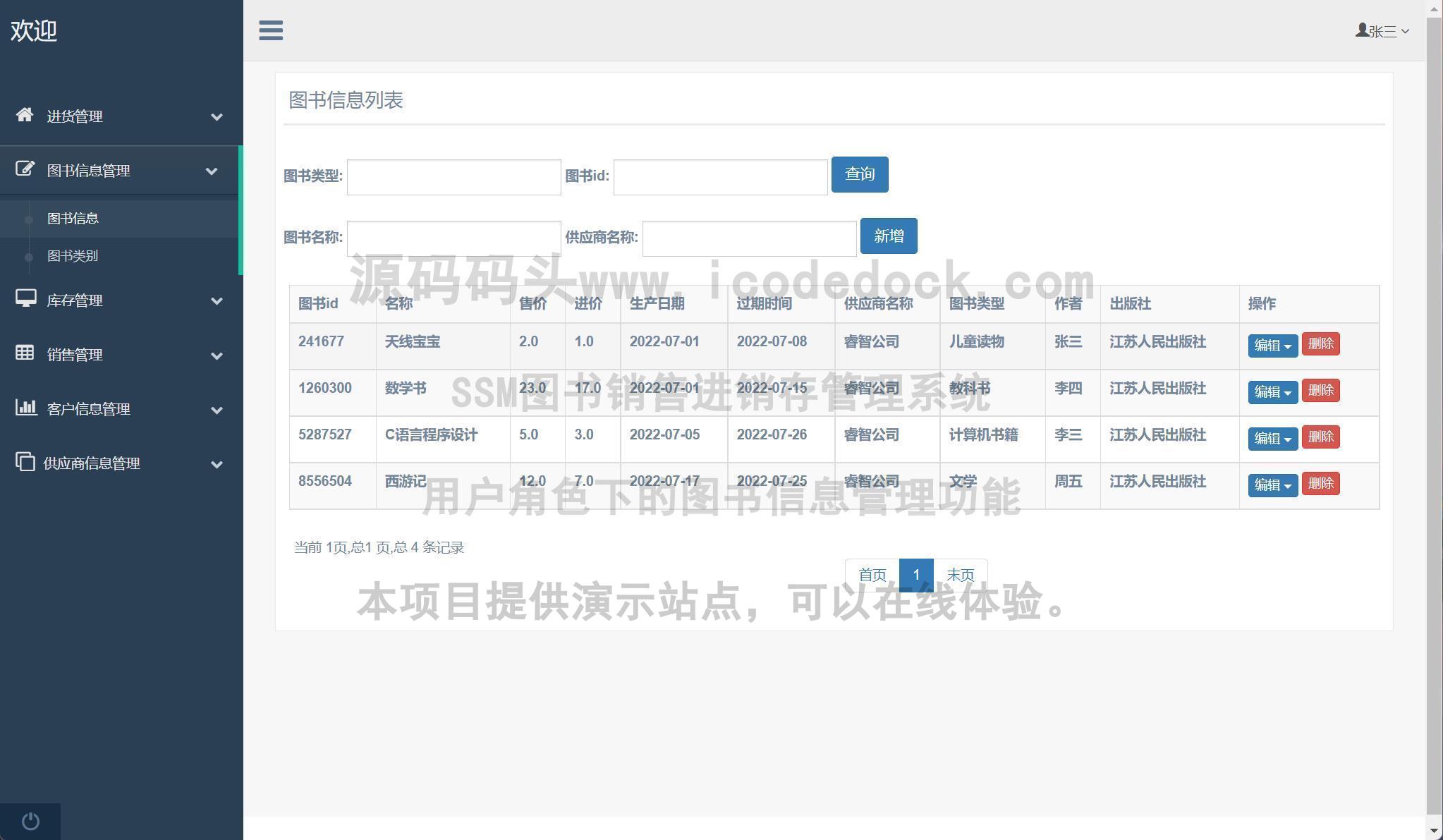Click the power icon in the sidebar bottom

point(30,821)
